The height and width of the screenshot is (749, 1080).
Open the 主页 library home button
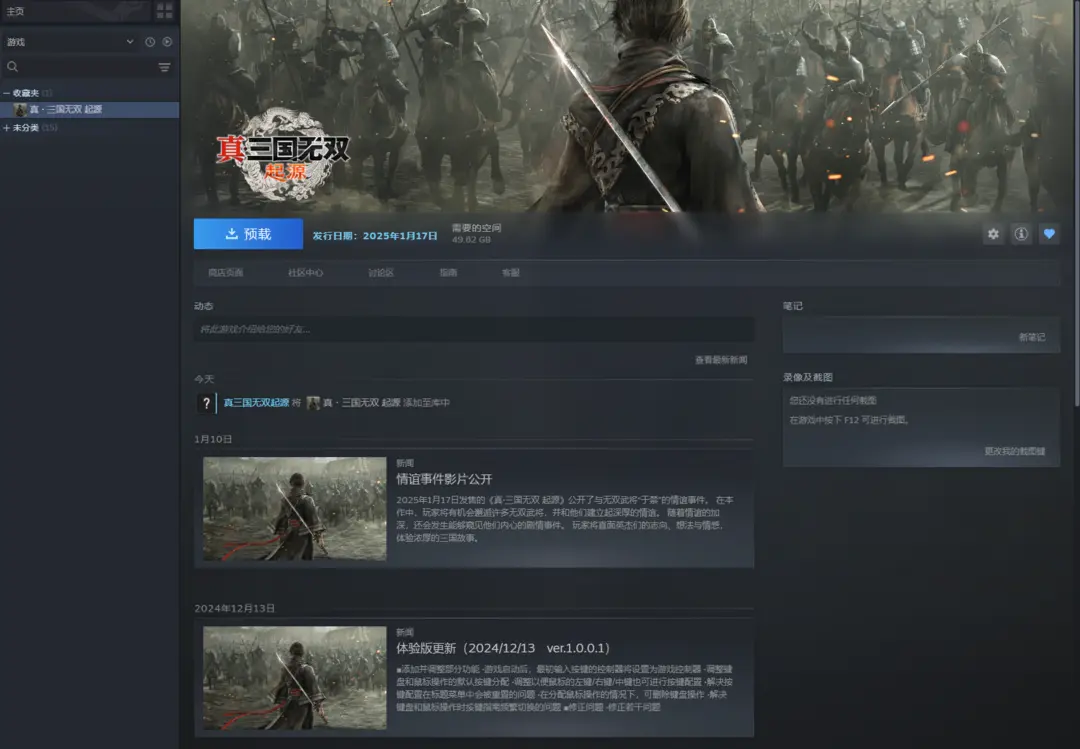[x=74, y=11]
